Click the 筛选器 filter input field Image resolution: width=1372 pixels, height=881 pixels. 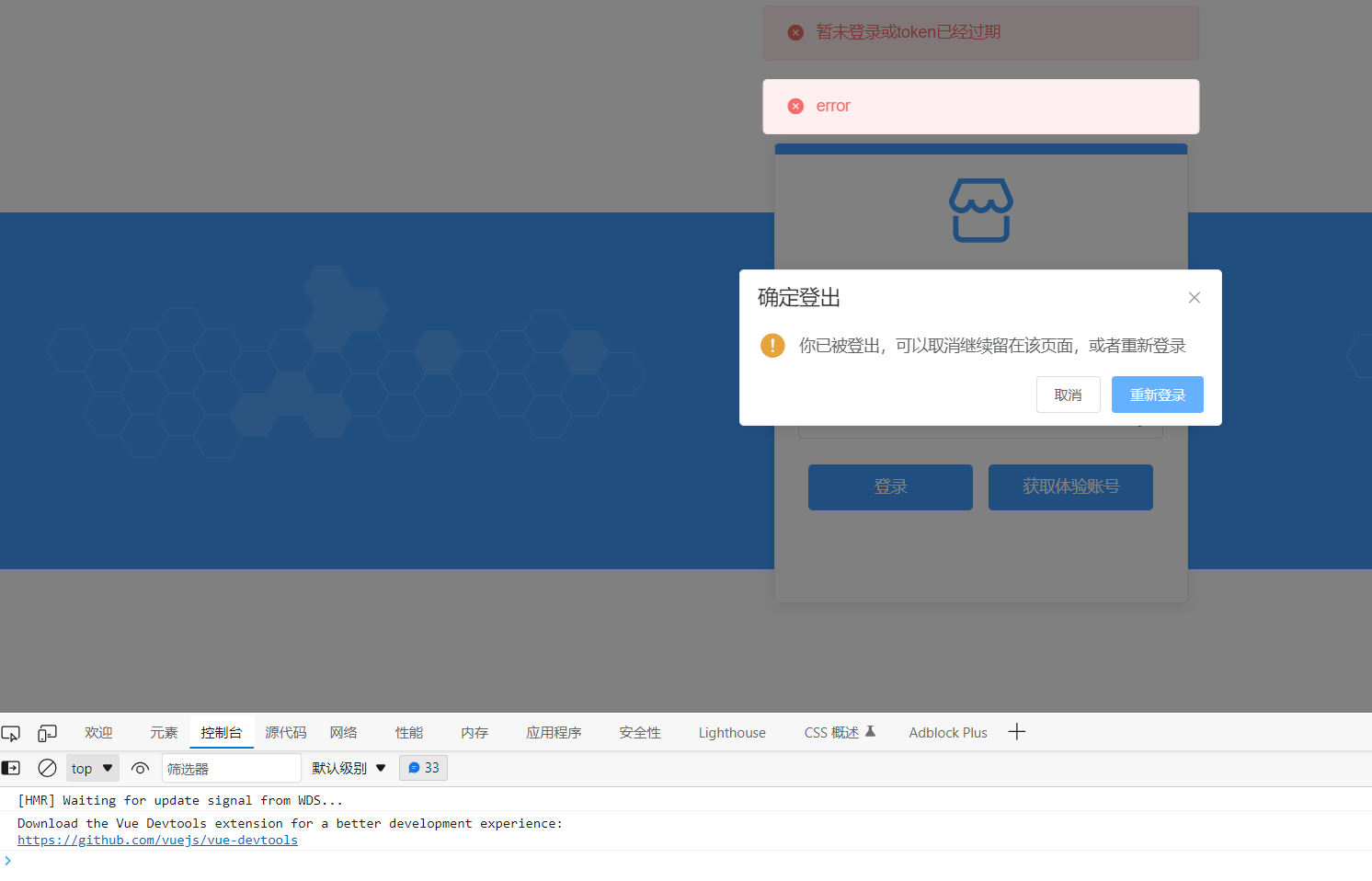coord(230,768)
